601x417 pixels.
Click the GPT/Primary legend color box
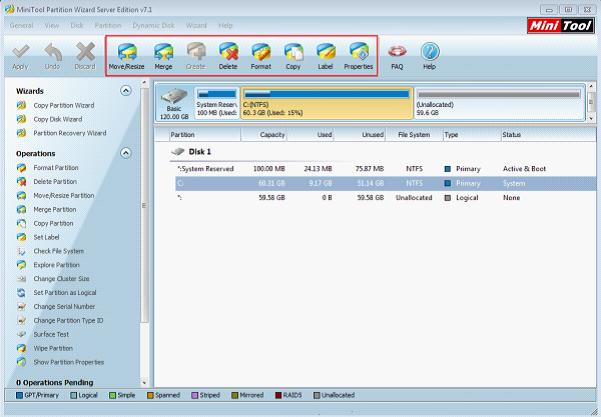19,395
